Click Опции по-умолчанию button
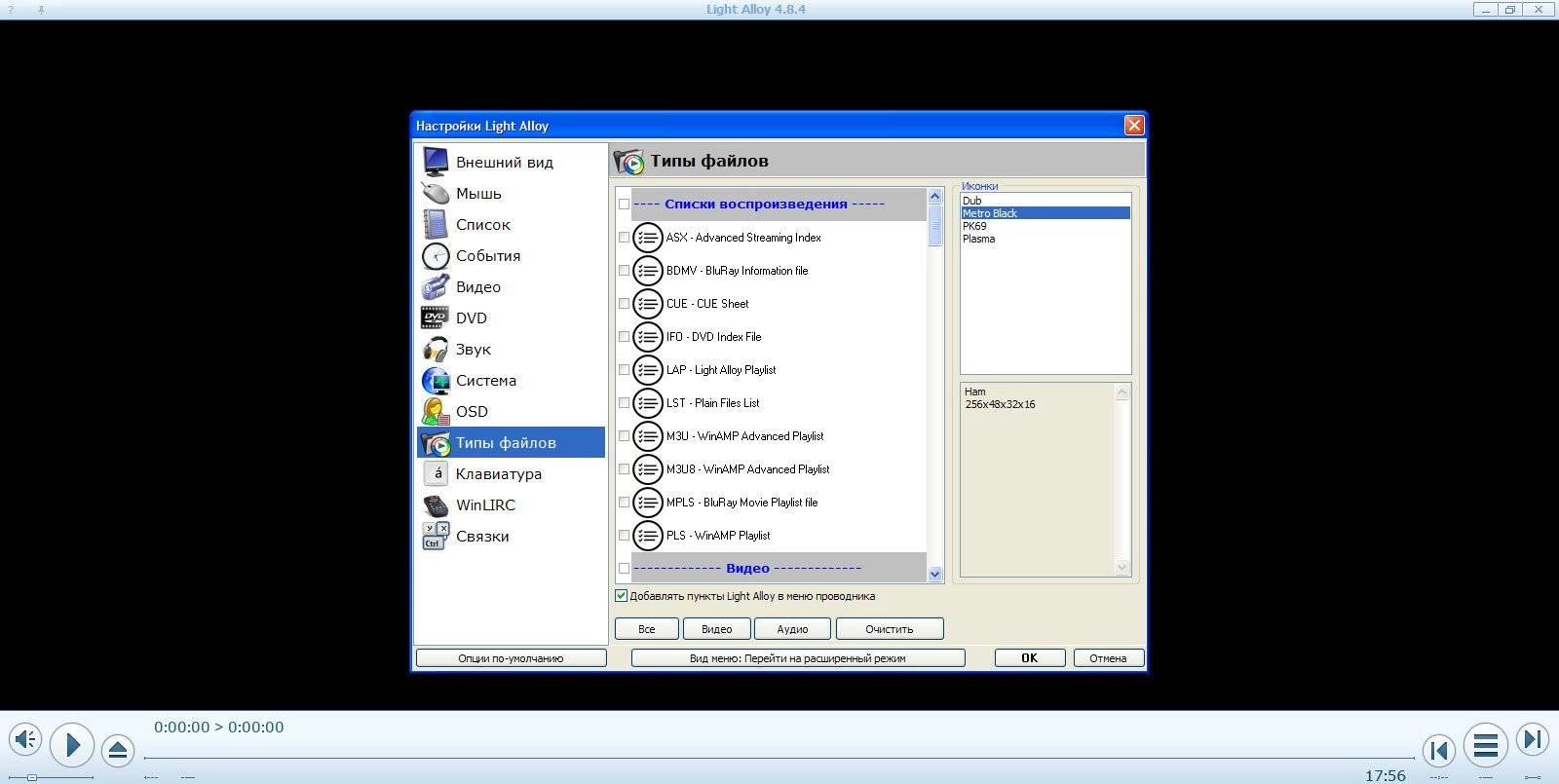The image size is (1559, 784). [511, 658]
